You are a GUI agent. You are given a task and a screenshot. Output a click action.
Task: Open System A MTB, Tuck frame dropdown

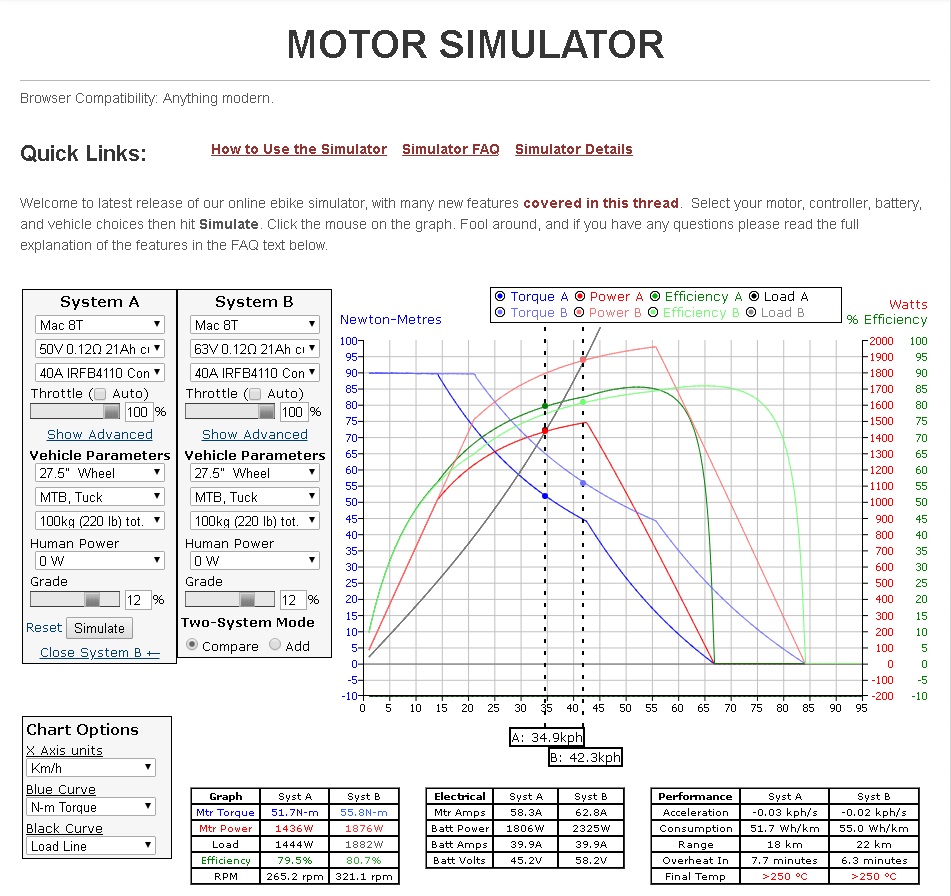(x=100, y=497)
